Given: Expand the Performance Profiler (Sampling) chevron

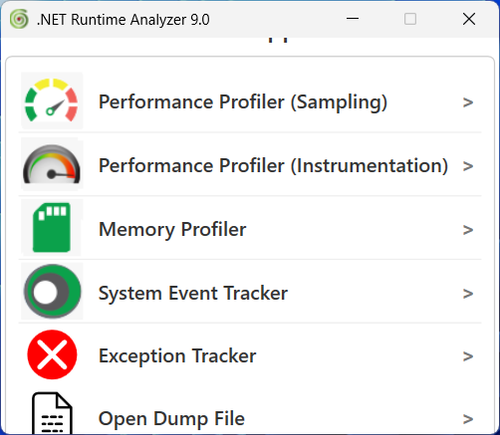Looking at the screenshot, I should pyautogui.click(x=468, y=102).
